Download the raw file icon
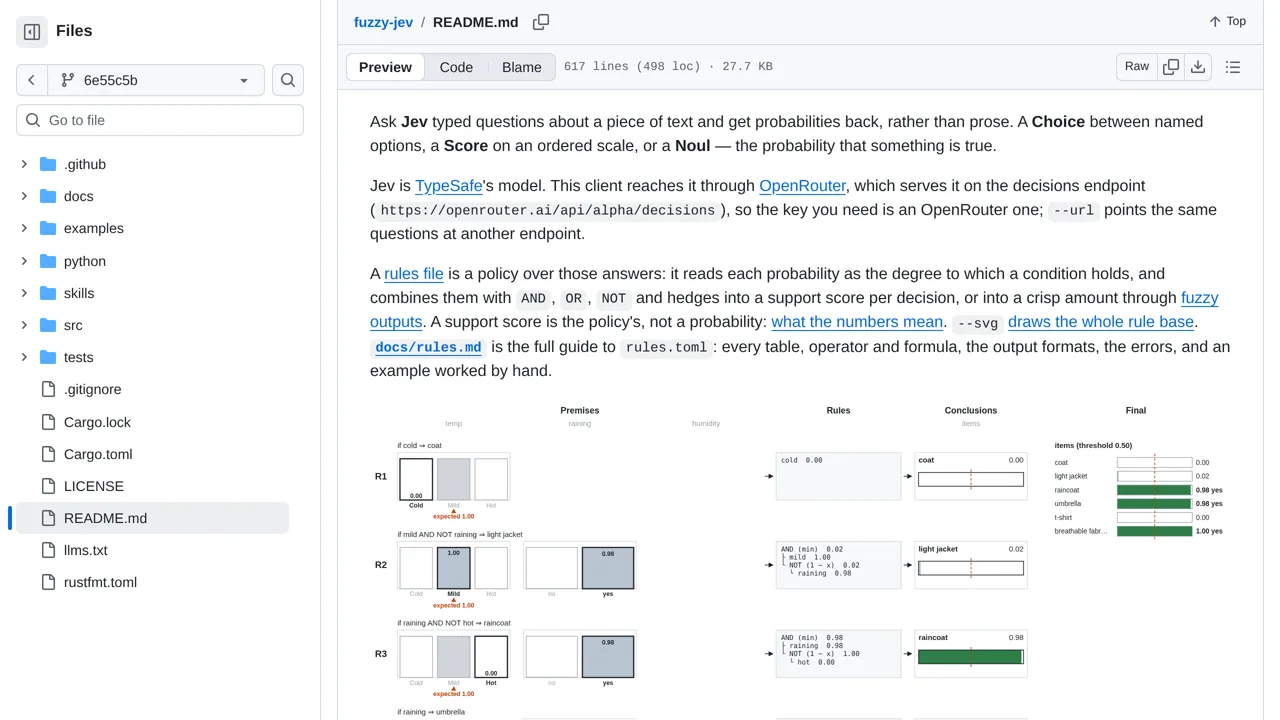The width and height of the screenshot is (1280, 720). point(1198,67)
